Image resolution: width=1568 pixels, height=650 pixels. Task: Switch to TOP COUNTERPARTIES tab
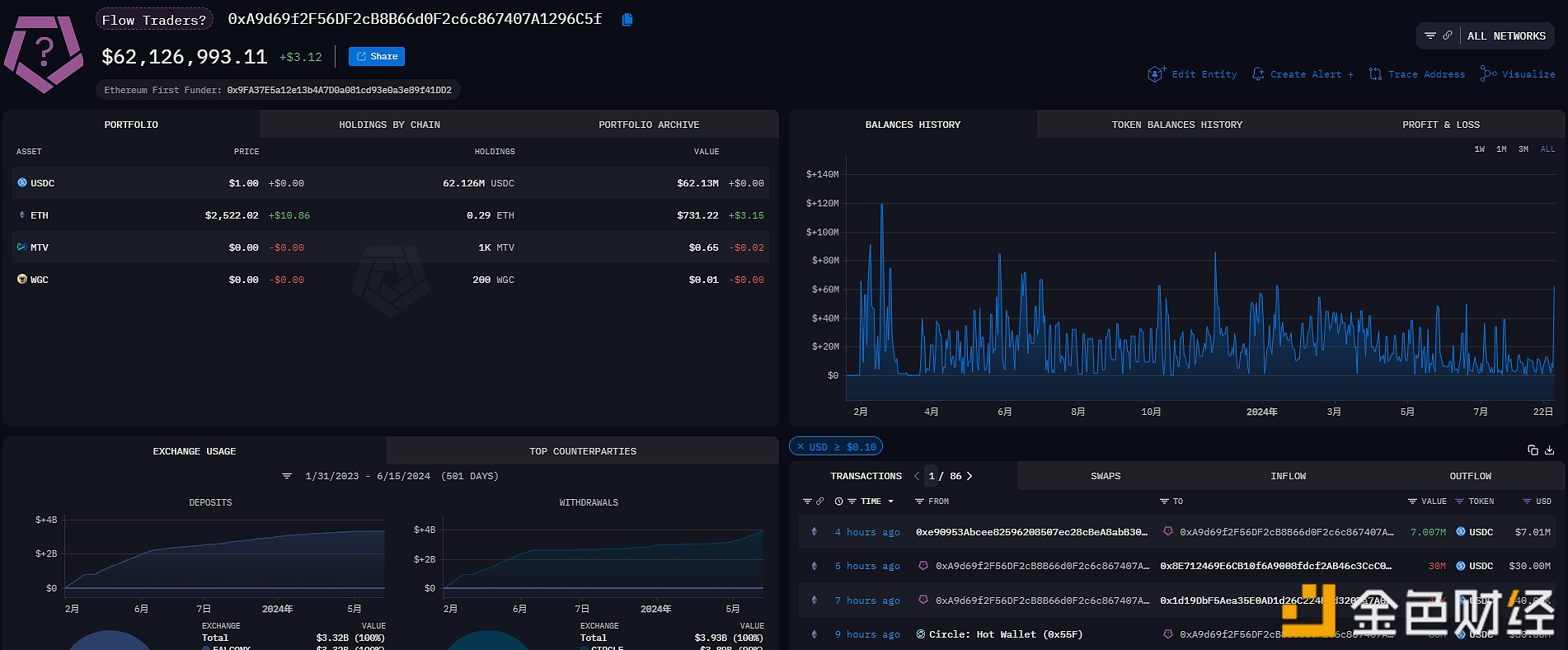click(x=583, y=451)
